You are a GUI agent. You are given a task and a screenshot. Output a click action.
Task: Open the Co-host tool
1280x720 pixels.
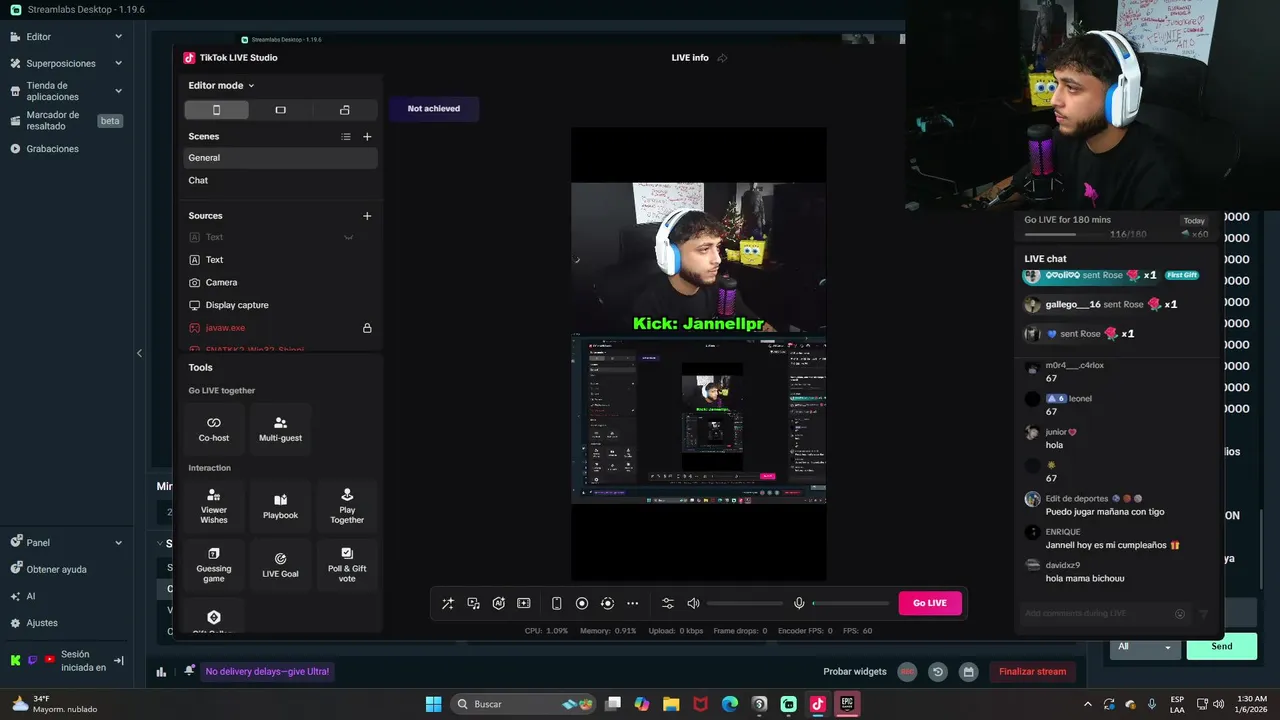point(214,429)
